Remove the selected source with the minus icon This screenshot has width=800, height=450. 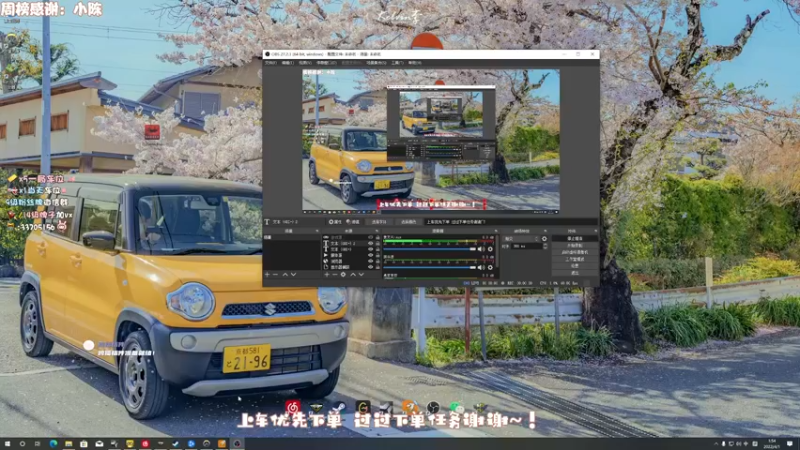click(335, 274)
